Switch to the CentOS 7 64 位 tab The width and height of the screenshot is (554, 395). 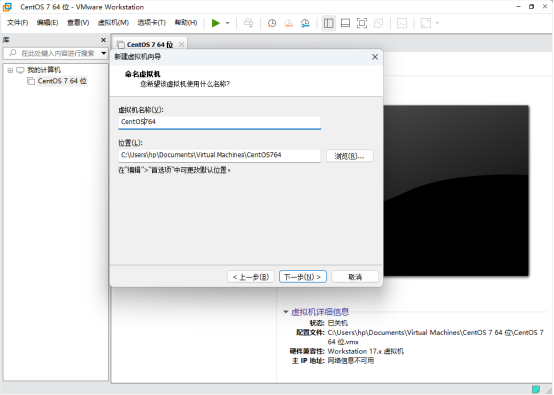coord(150,45)
